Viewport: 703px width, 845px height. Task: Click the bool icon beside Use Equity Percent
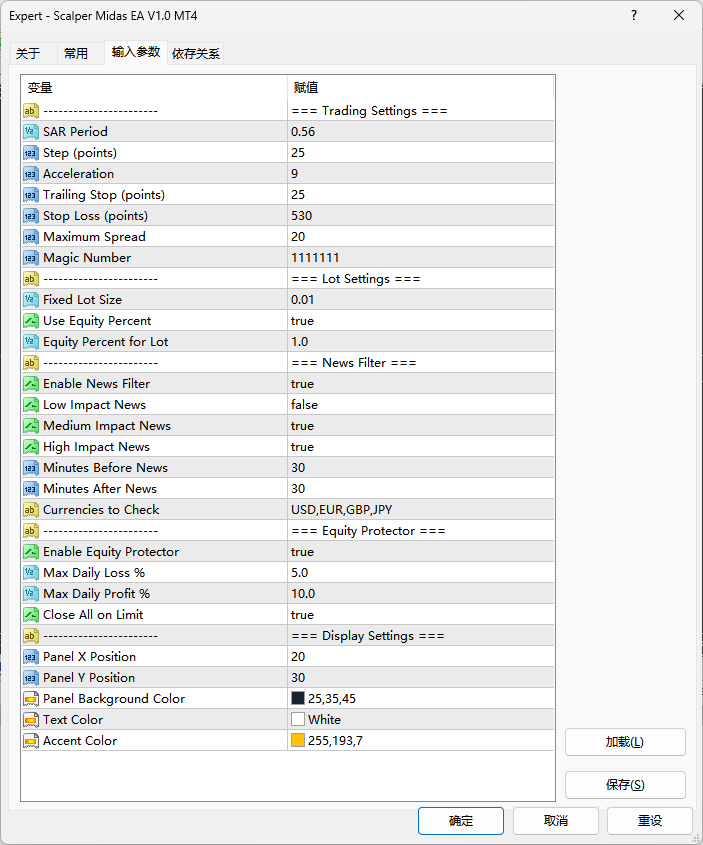coord(30,321)
